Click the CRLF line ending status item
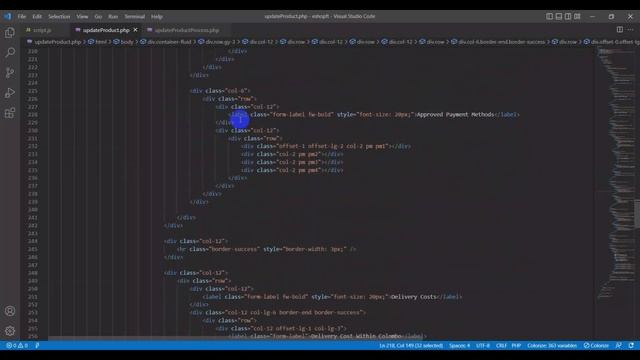 click(501, 345)
